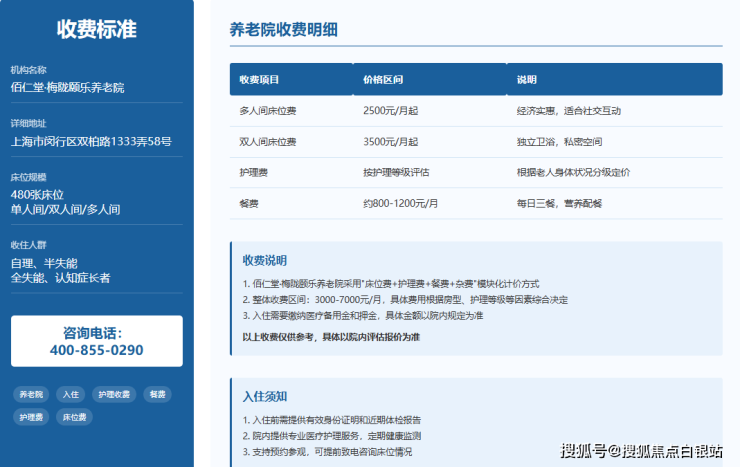
Task: Select the 护理收费 tag
Action: click(114, 394)
